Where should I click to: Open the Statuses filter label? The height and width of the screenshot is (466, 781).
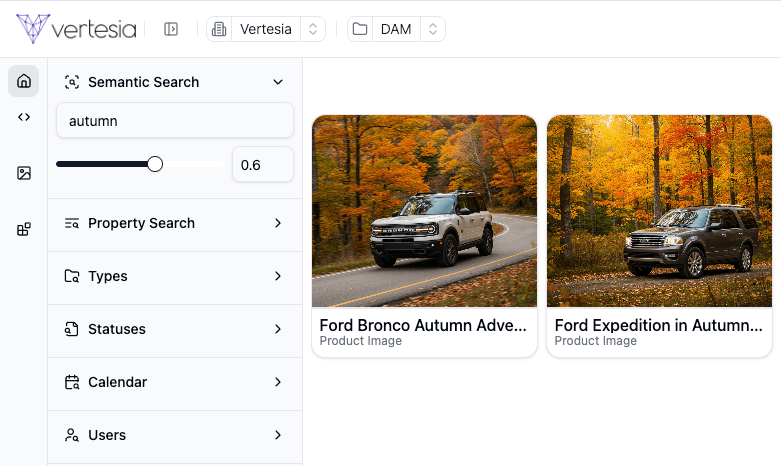[x=117, y=329]
